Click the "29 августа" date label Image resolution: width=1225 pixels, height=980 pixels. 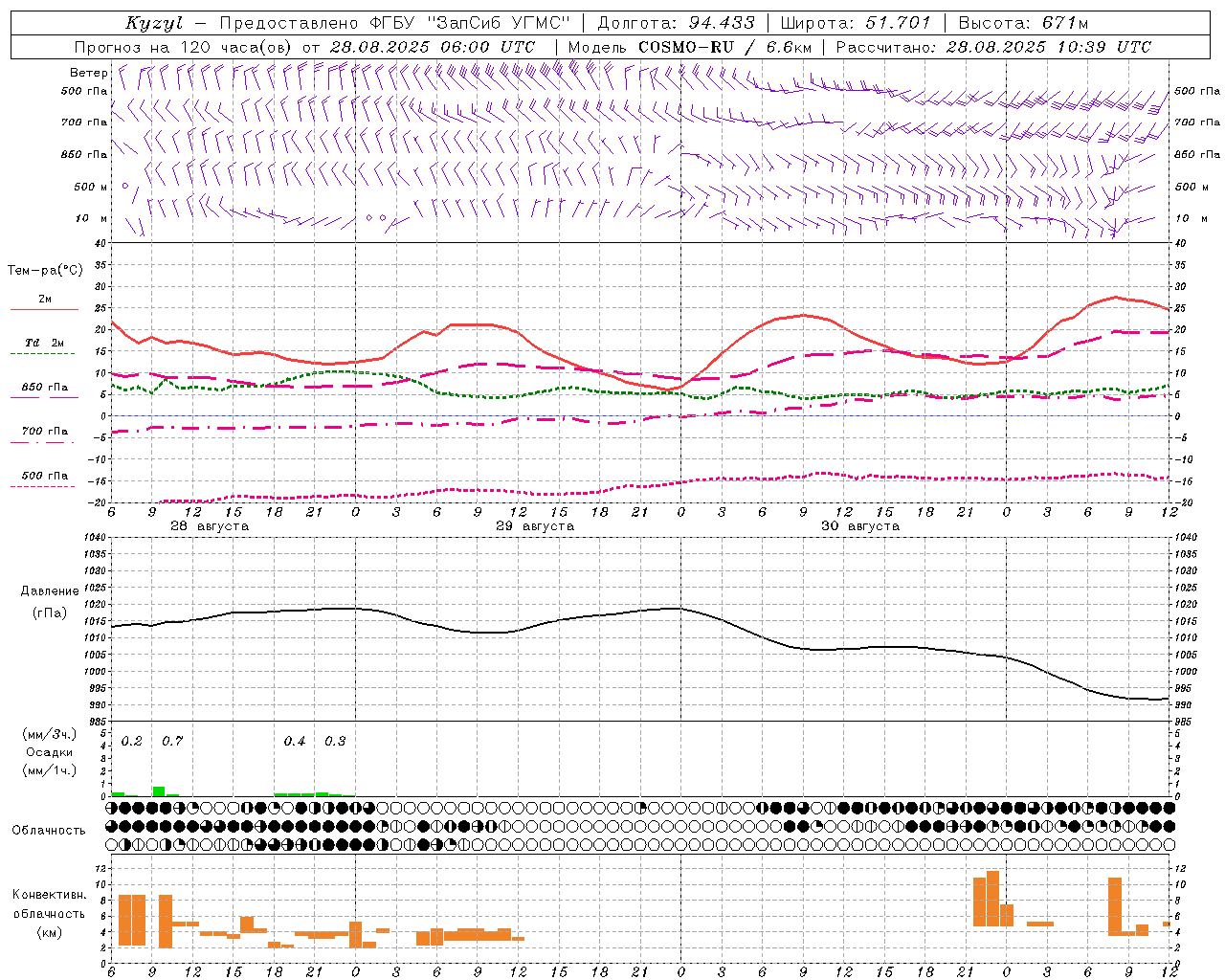(535, 526)
